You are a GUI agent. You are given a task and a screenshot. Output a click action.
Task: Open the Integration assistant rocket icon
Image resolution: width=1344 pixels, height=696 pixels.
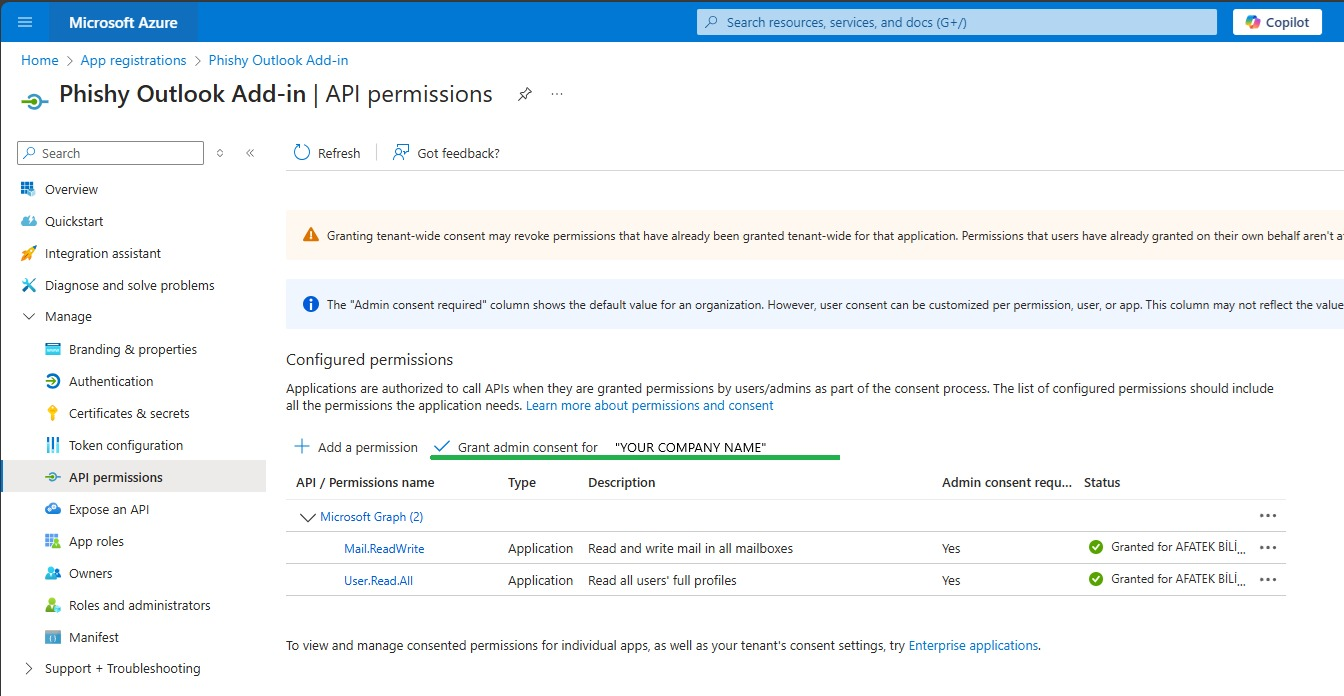tap(28, 253)
